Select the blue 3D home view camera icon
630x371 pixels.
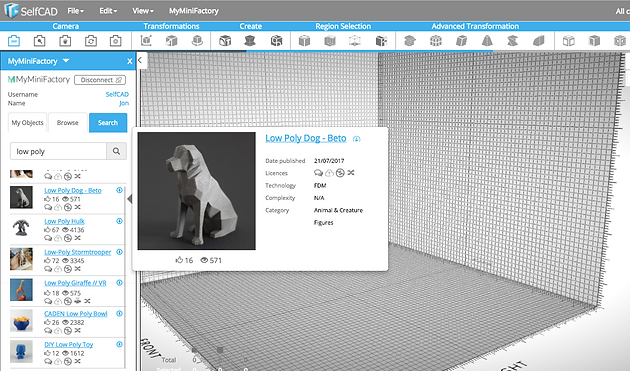[x=14, y=41]
